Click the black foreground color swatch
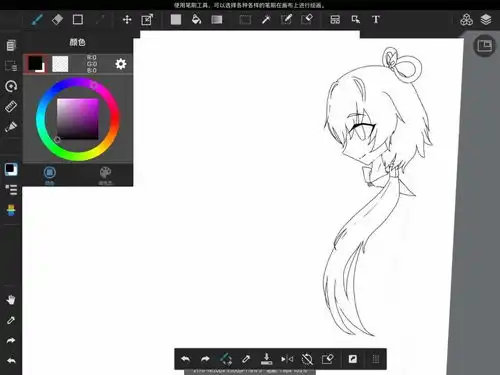The height and width of the screenshot is (375, 500). pyautogui.click(x=35, y=63)
